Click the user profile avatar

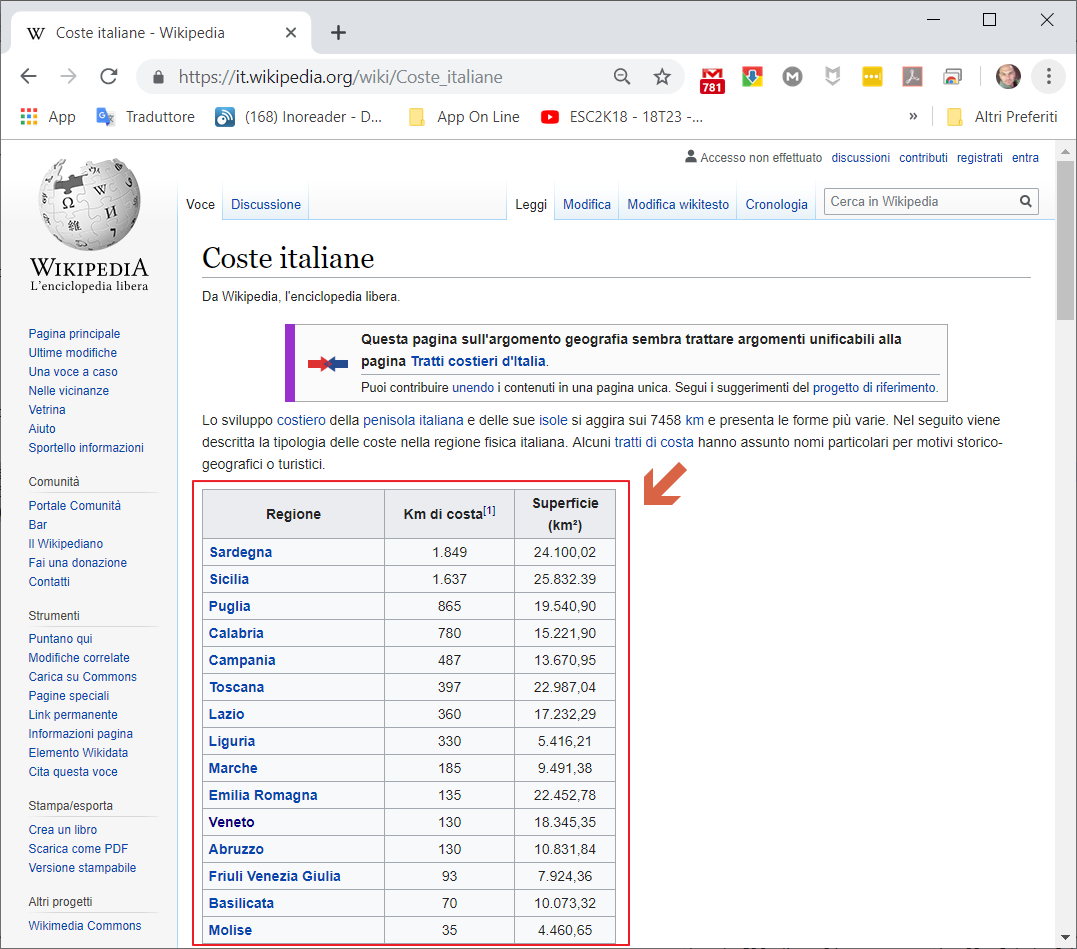click(1008, 76)
